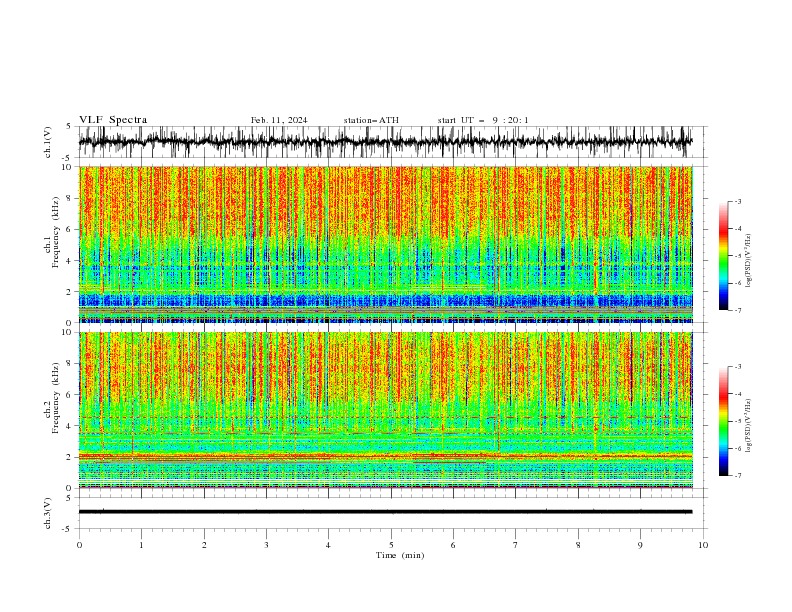The width and height of the screenshot is (792, 612).
Task: Click time axis tick label "9"
Action: [x=640, y=545]
